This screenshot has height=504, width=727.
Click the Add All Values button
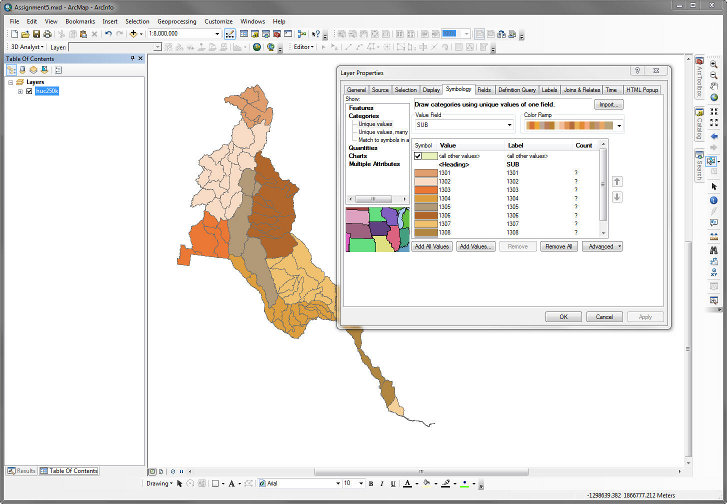tap(432, 247)
